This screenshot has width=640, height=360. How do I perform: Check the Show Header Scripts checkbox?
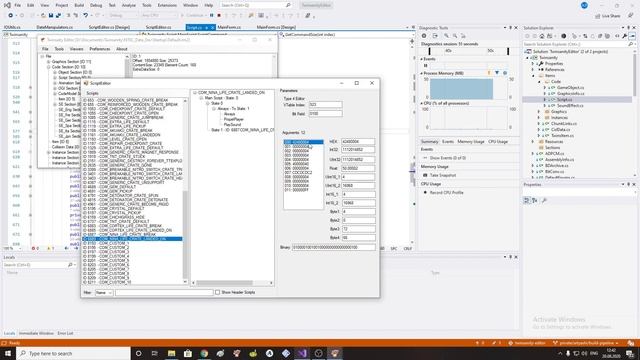click(218, 292)
